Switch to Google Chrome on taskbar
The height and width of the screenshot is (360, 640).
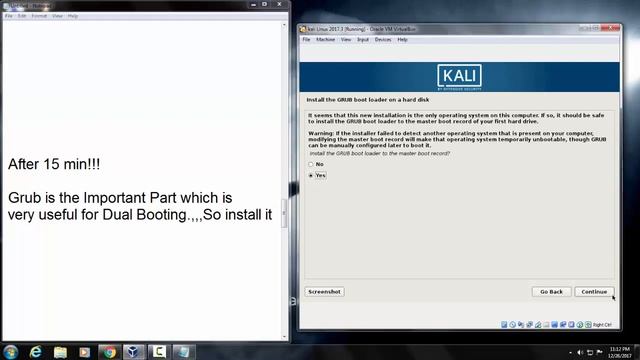pos(109,352)
